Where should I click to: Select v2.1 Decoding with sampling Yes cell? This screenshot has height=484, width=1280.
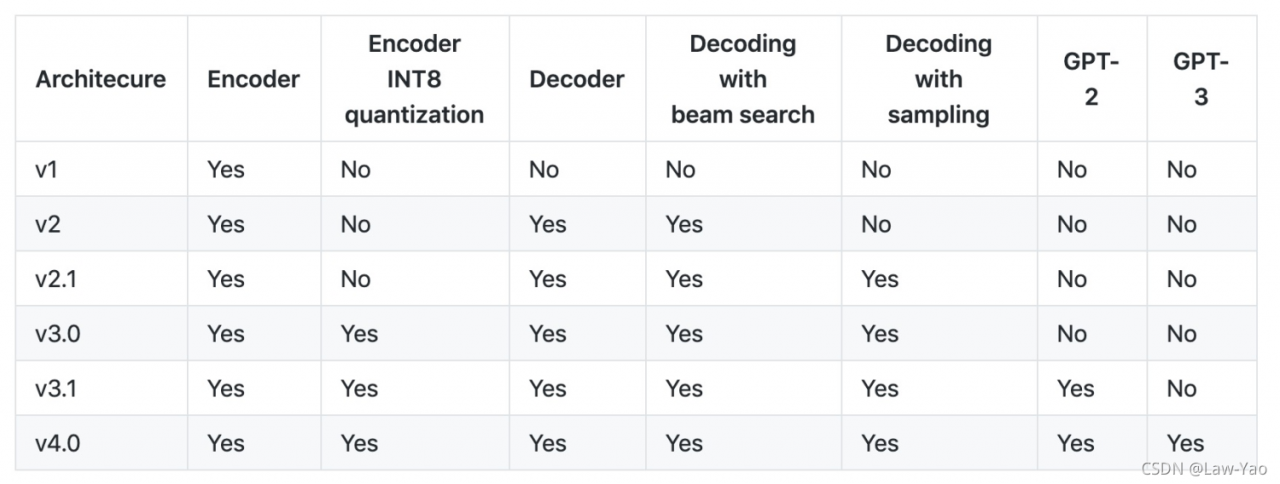880,279
